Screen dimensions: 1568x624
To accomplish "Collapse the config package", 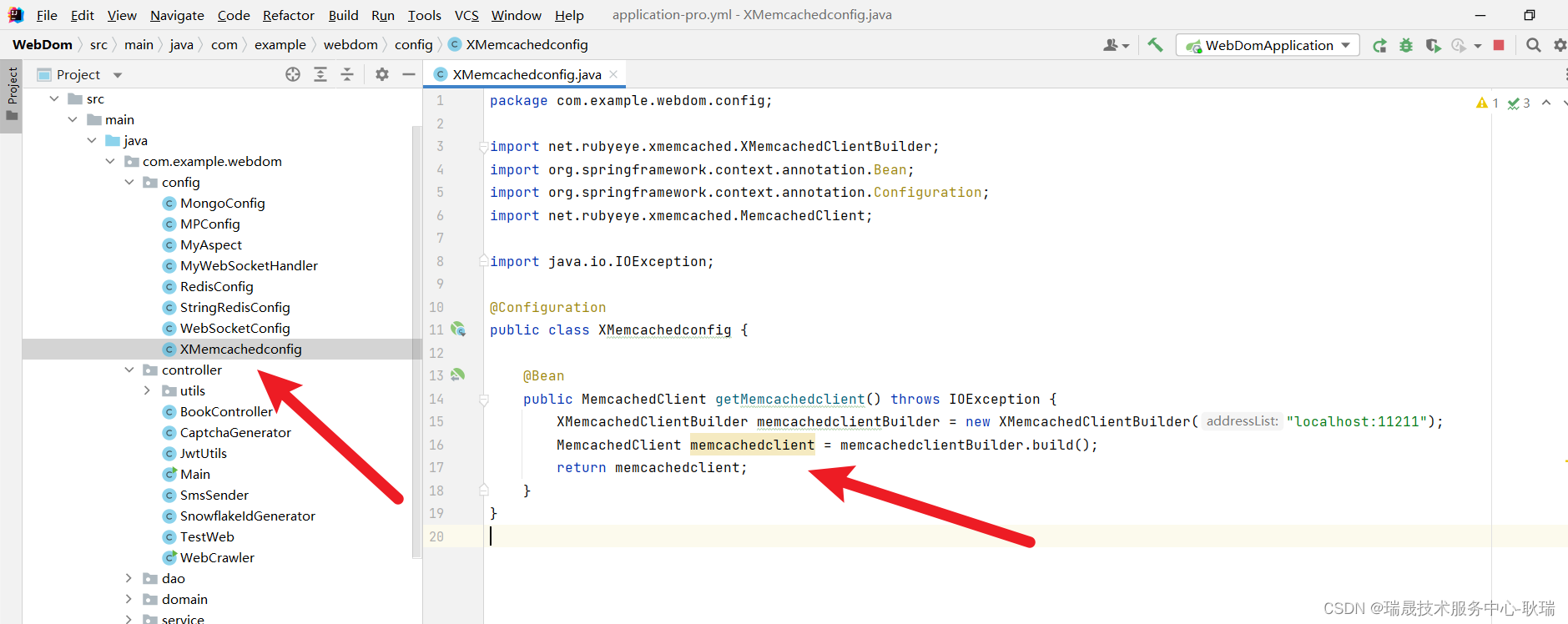I will pyautogui.click(x=129, y=182).
